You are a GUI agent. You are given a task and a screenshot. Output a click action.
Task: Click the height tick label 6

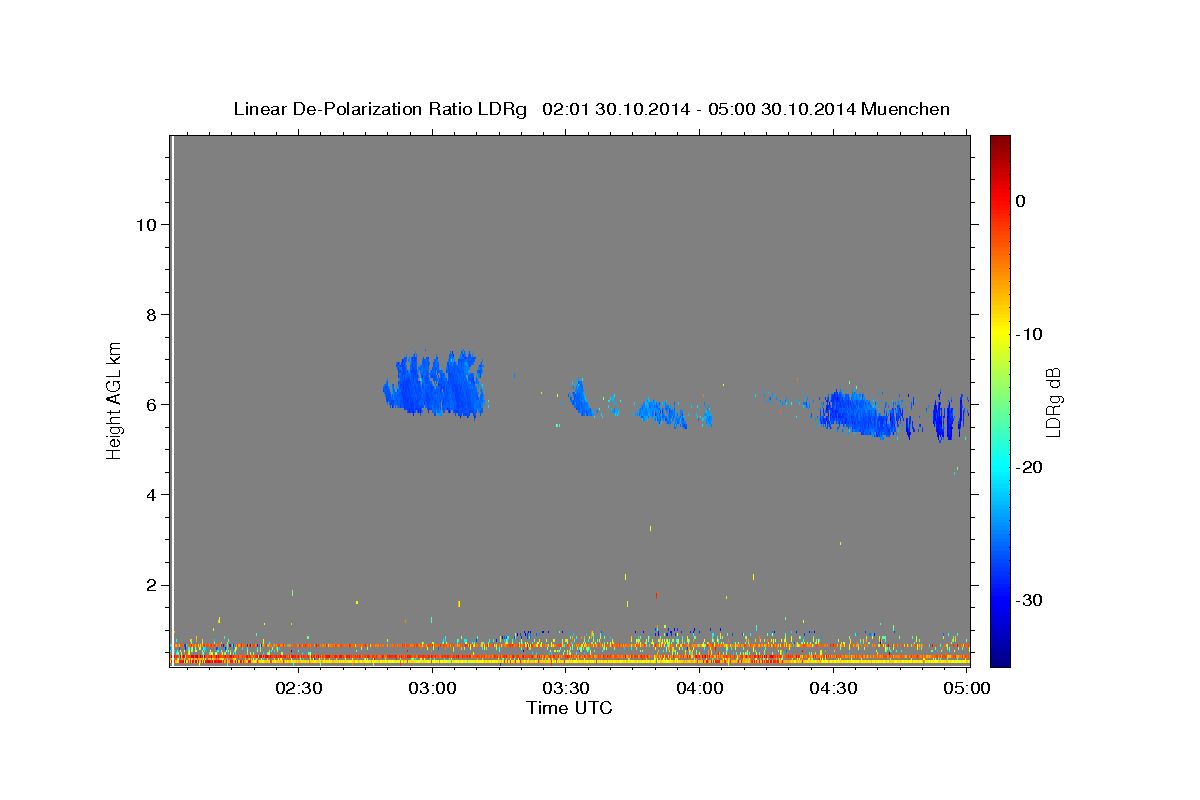click(x=151, y=405)
